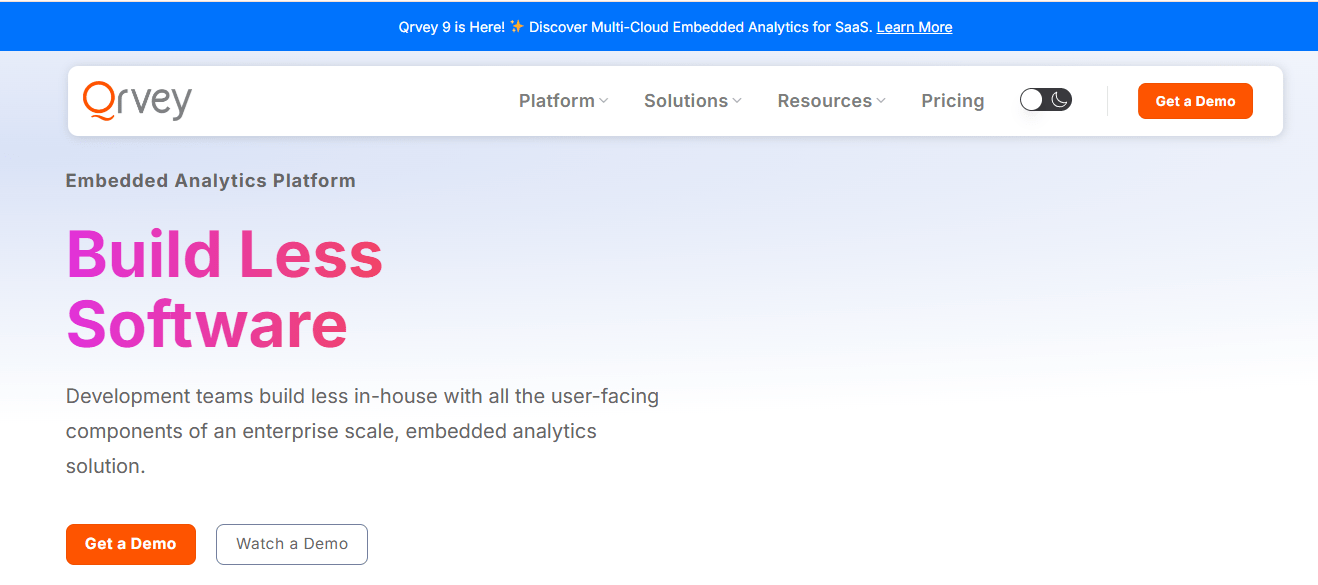Image resolution: width=1318 pixels, height=585 pixels.
Task: Click the Embedded Analytics Platform subtitle
Action: point(210,181)
